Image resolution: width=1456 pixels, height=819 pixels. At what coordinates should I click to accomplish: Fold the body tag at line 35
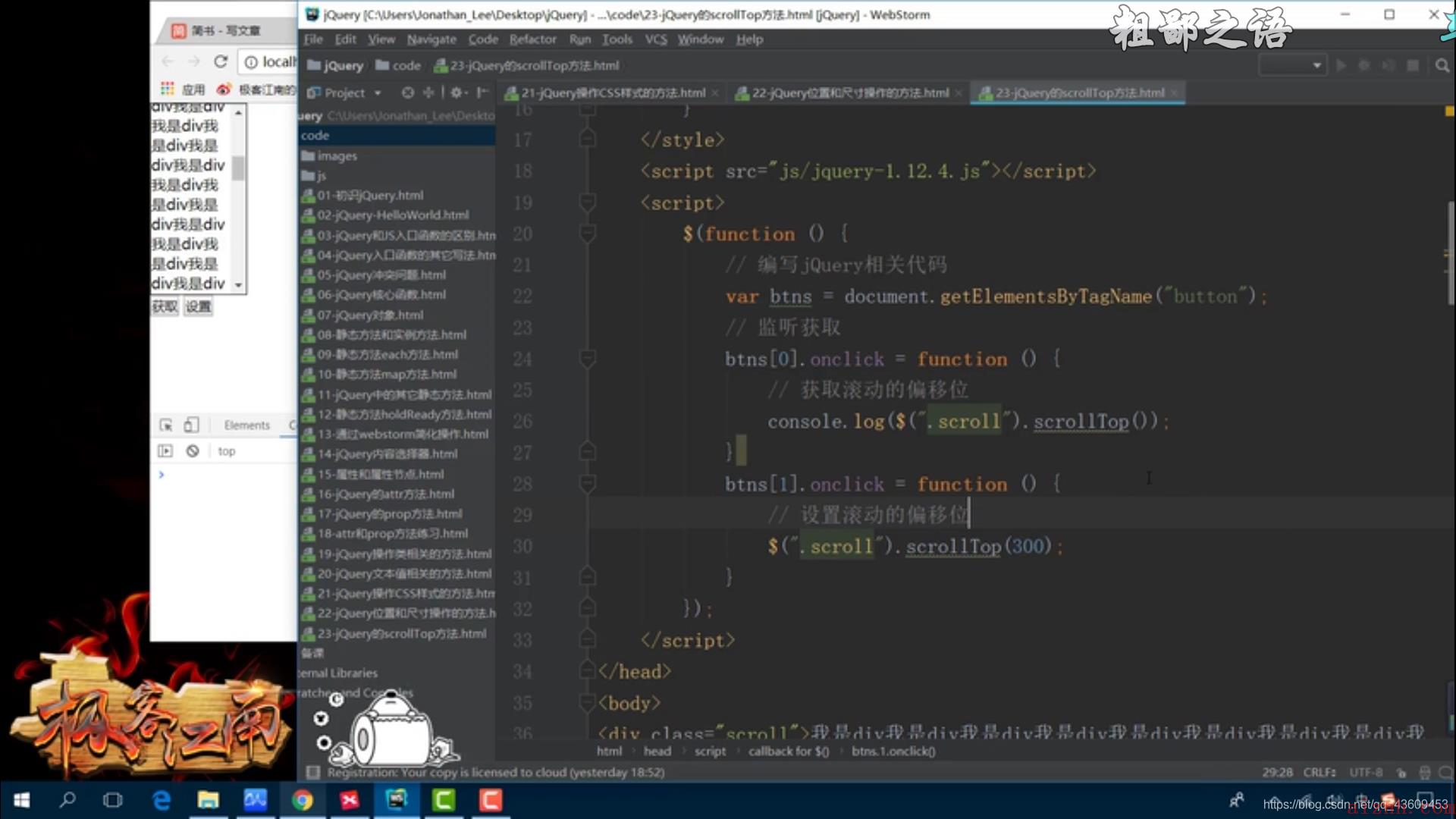coord(587,703)
